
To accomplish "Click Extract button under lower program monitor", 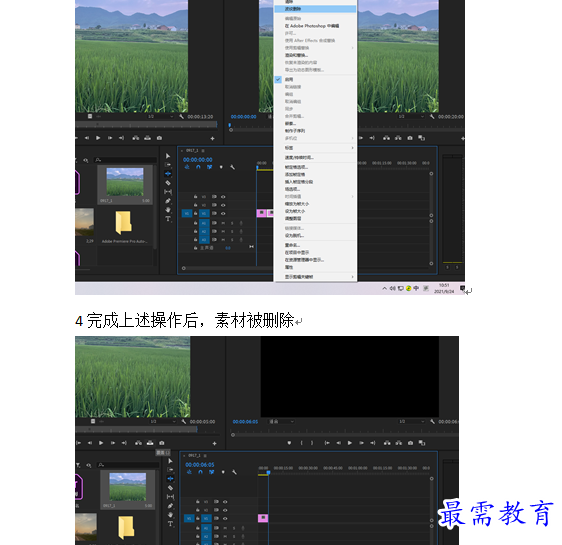I will click(399, 443).
